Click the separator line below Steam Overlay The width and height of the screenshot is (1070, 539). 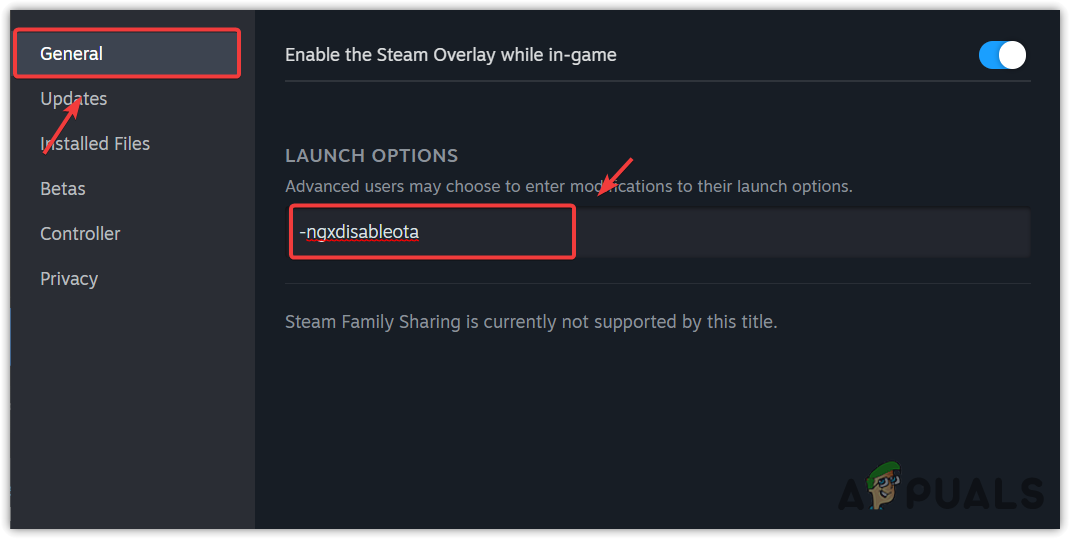(657, 80)
